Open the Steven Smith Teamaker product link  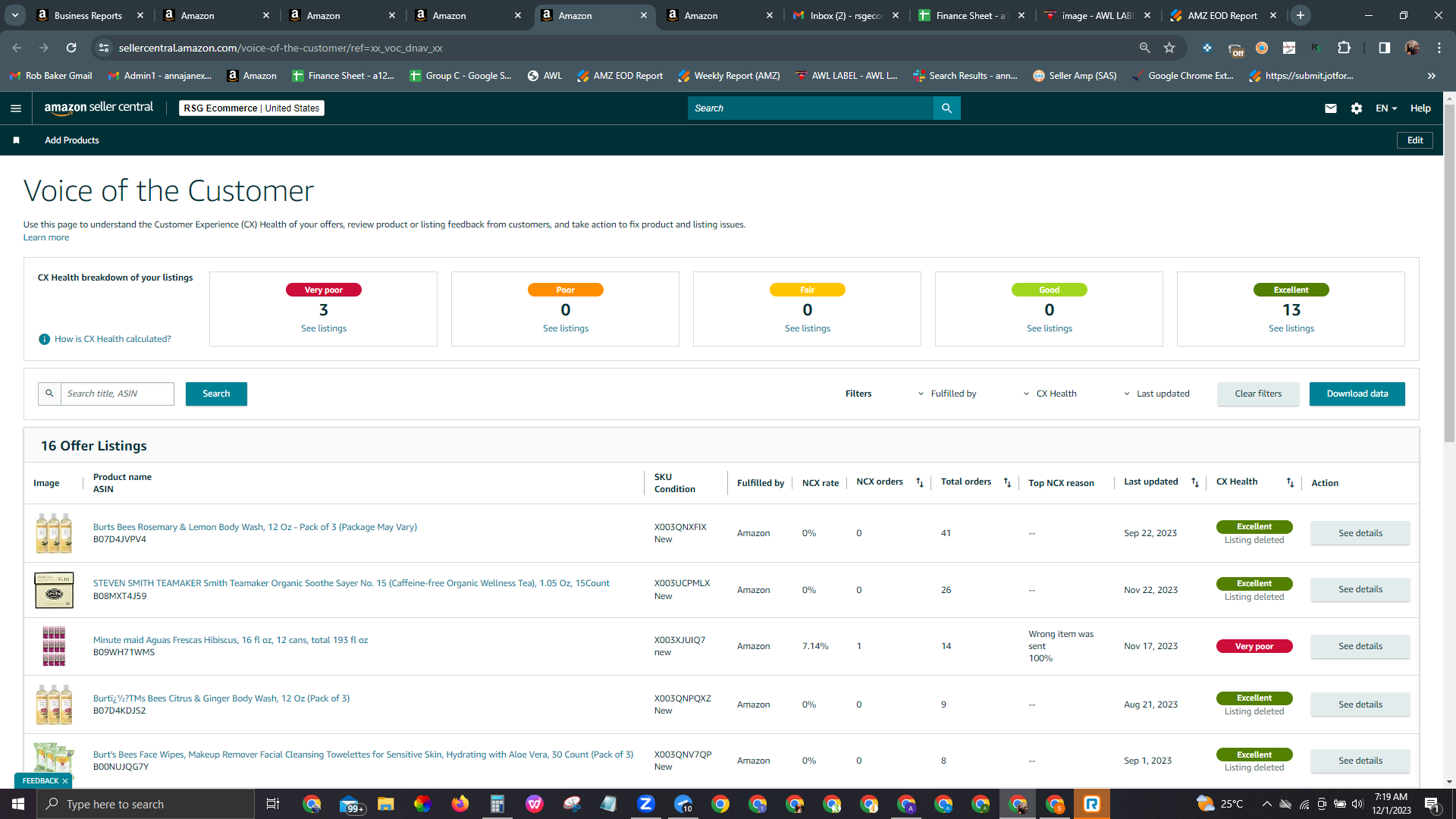351,583
